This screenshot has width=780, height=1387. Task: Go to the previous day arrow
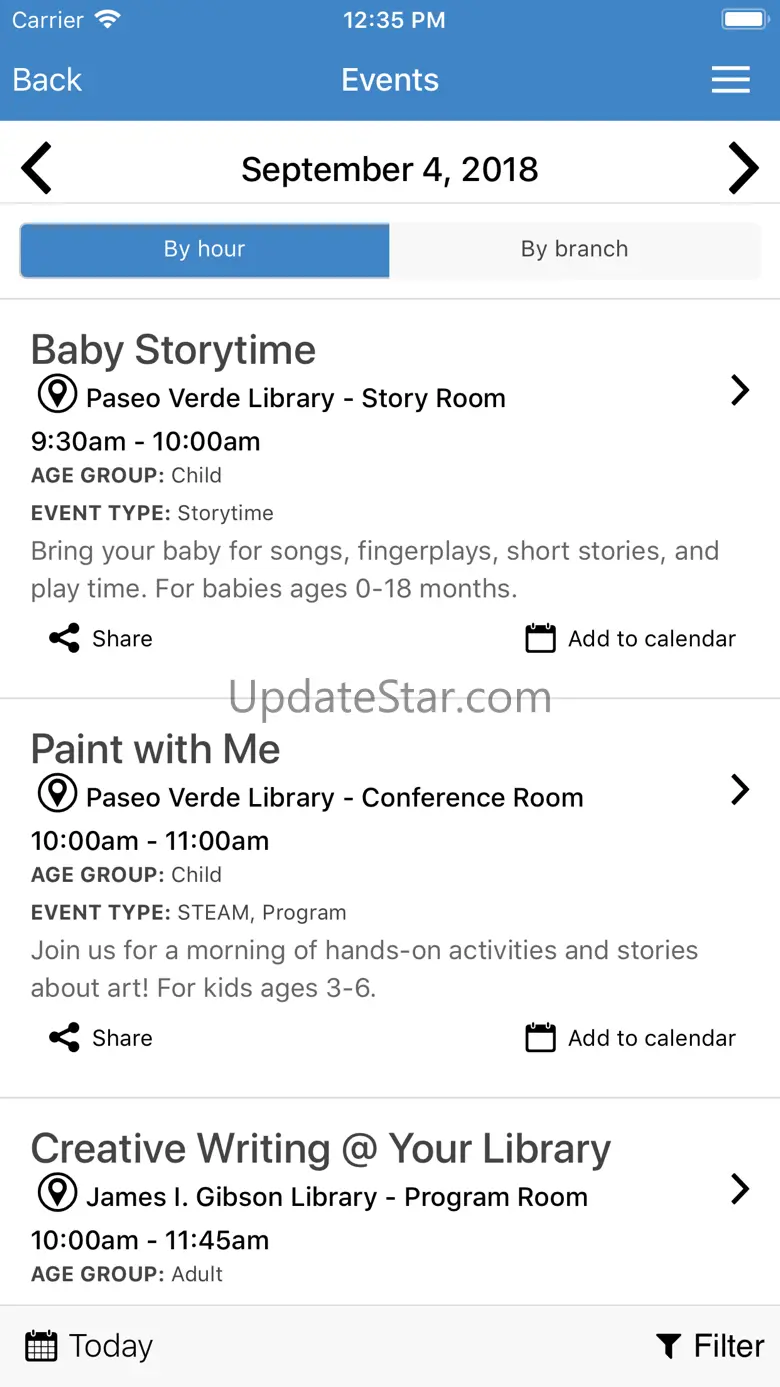click(37, 168)
